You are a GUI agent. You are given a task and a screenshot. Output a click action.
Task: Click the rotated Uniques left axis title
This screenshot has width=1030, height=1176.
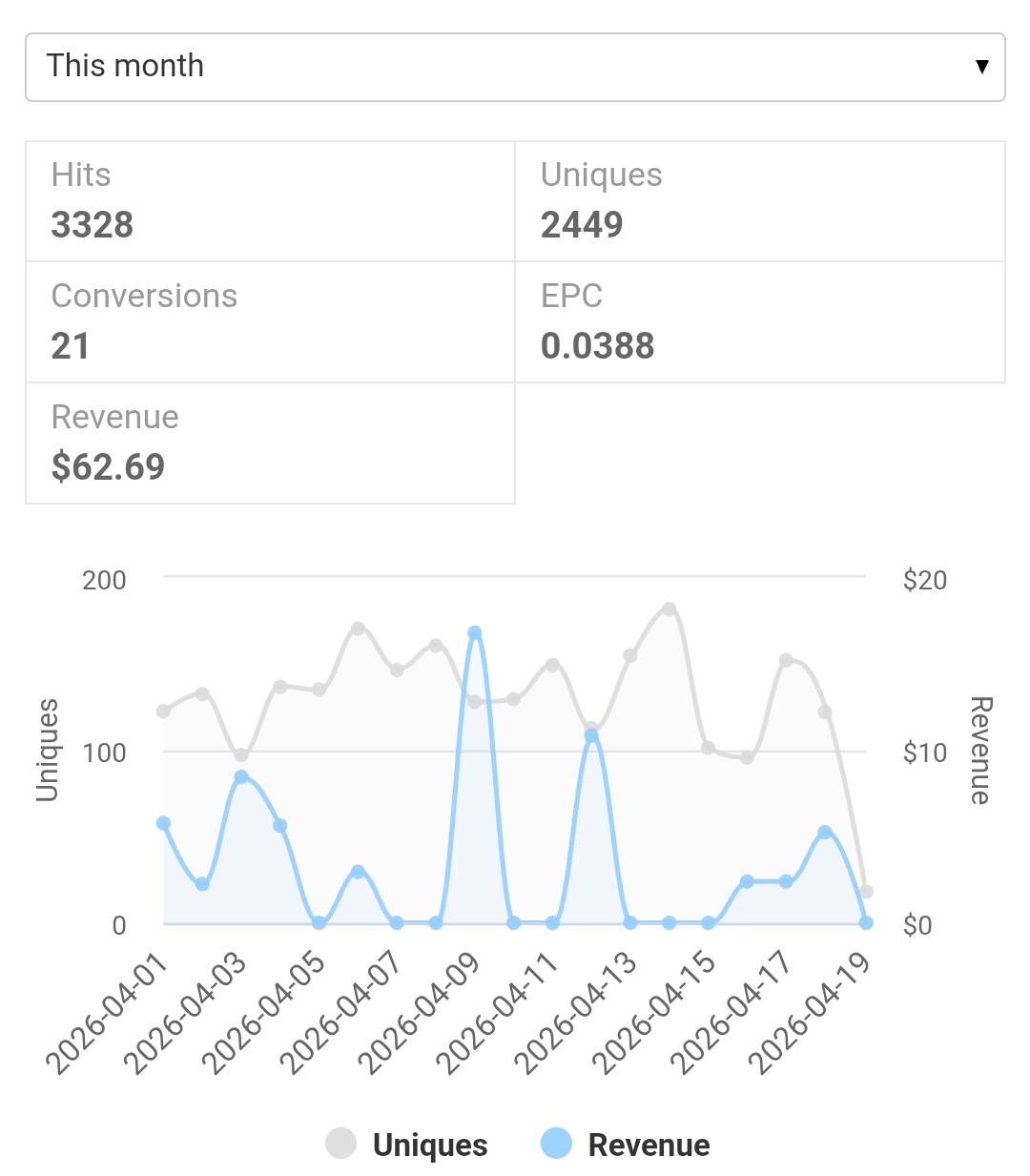48,751
